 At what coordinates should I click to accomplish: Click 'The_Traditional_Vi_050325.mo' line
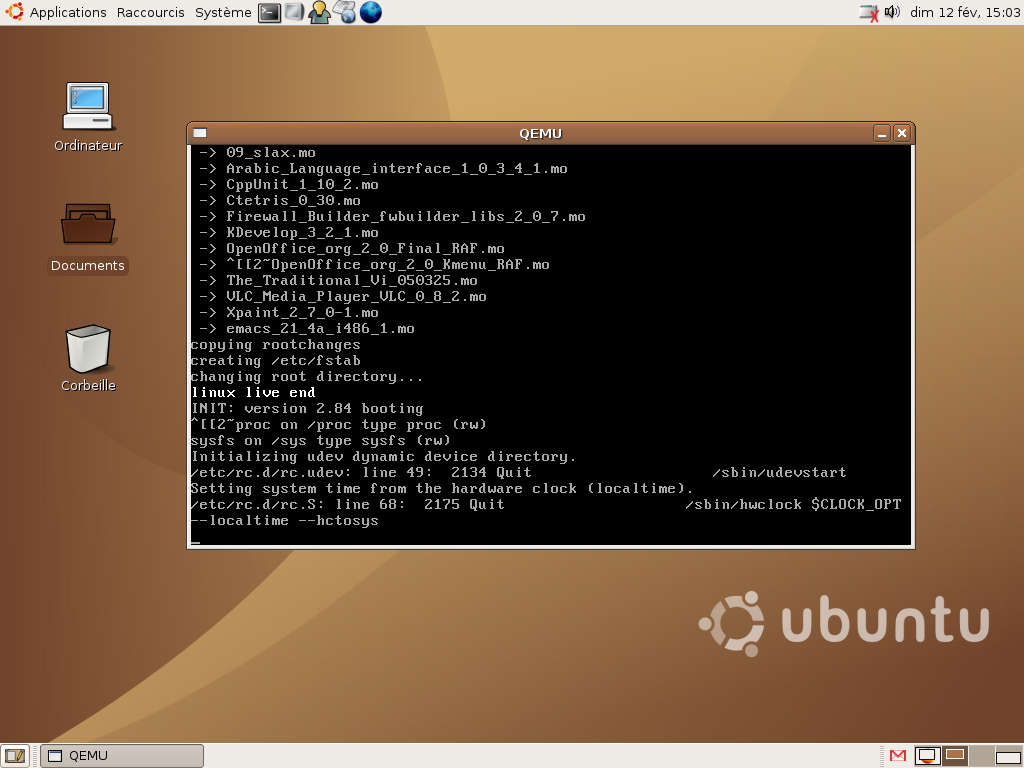pos(351,281)
